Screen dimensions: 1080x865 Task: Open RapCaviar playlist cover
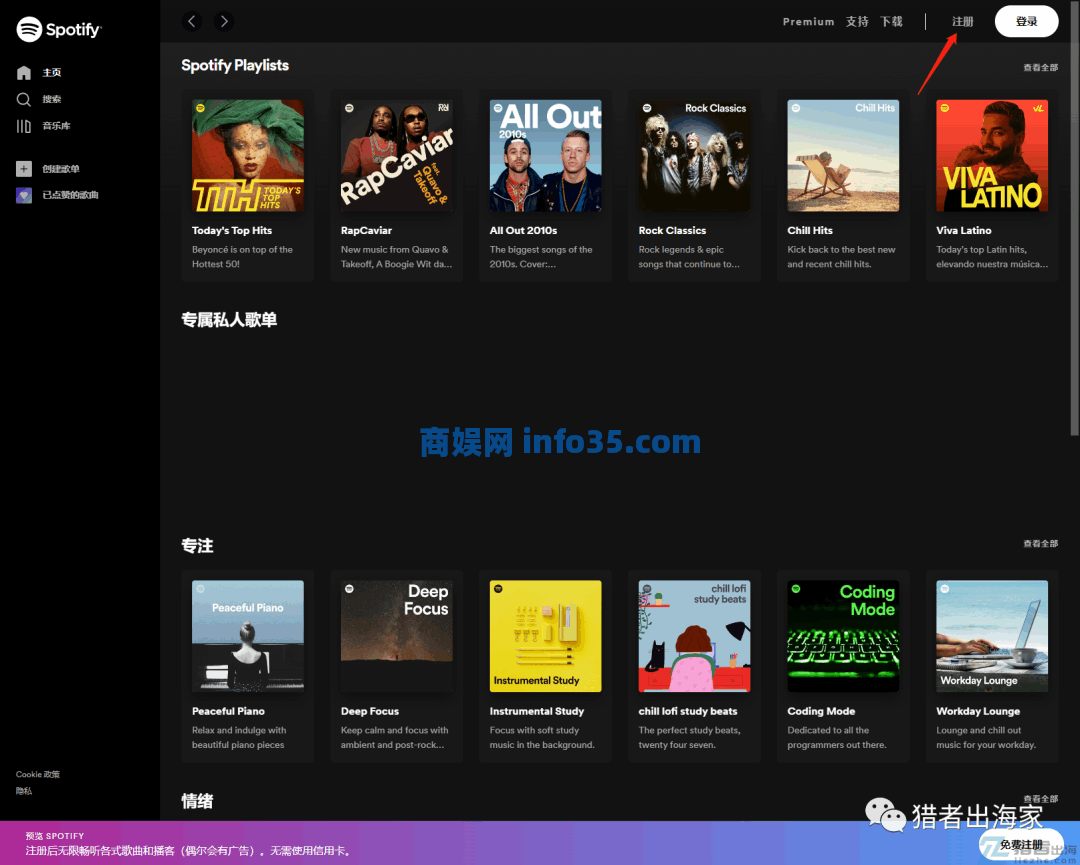397,156
